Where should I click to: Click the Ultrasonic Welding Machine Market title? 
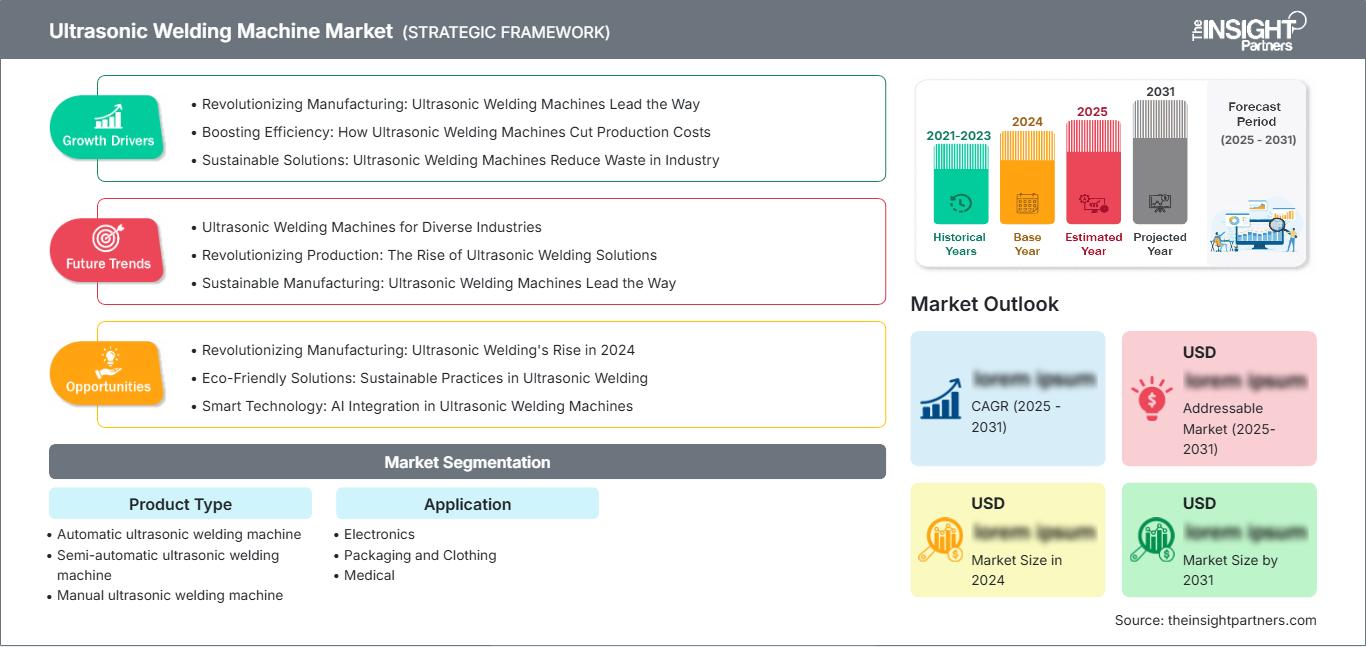click(221, 31)
